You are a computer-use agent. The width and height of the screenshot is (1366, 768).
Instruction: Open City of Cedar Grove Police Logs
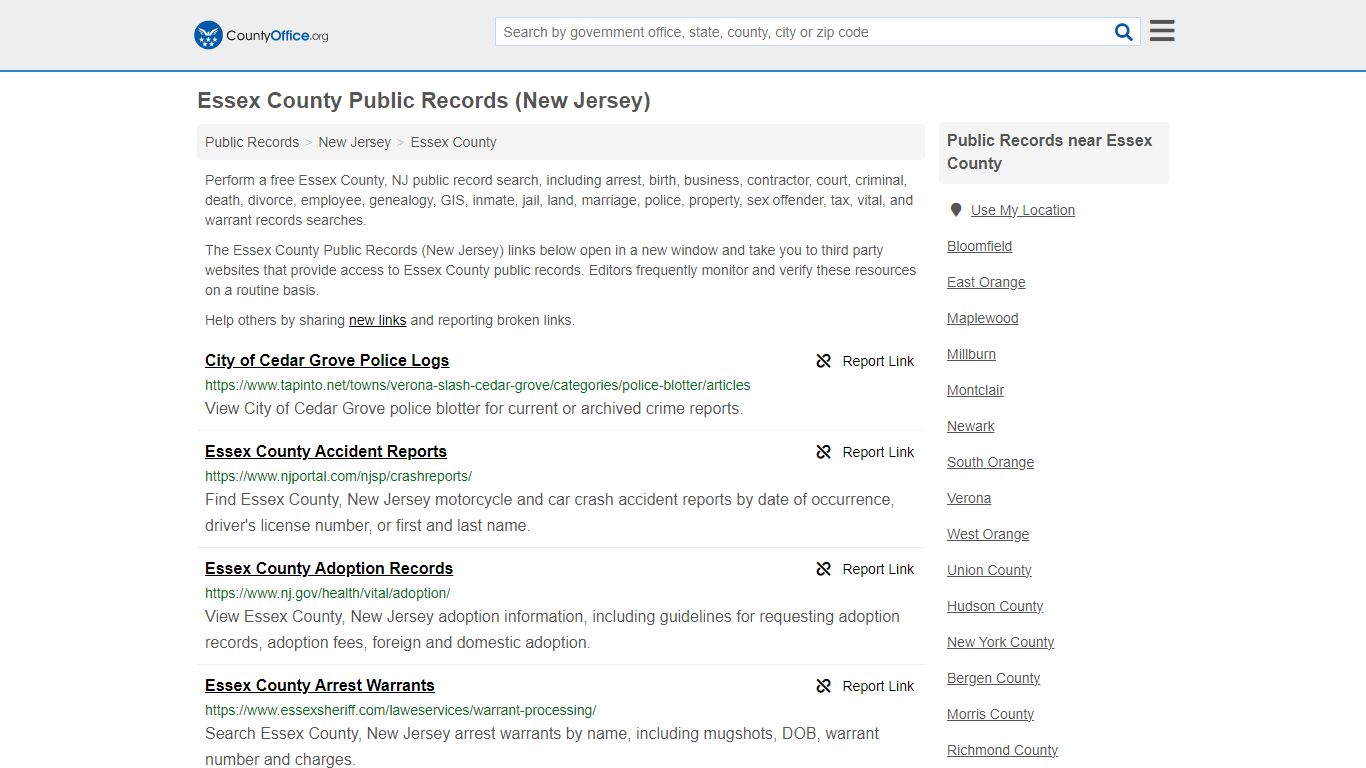click(x=327, y=360)
